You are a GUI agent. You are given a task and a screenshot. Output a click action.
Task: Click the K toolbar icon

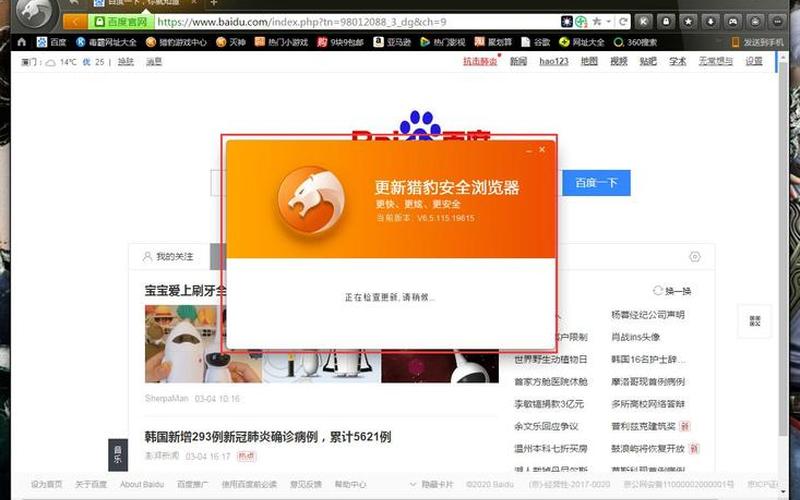click(x=643, y=21)
